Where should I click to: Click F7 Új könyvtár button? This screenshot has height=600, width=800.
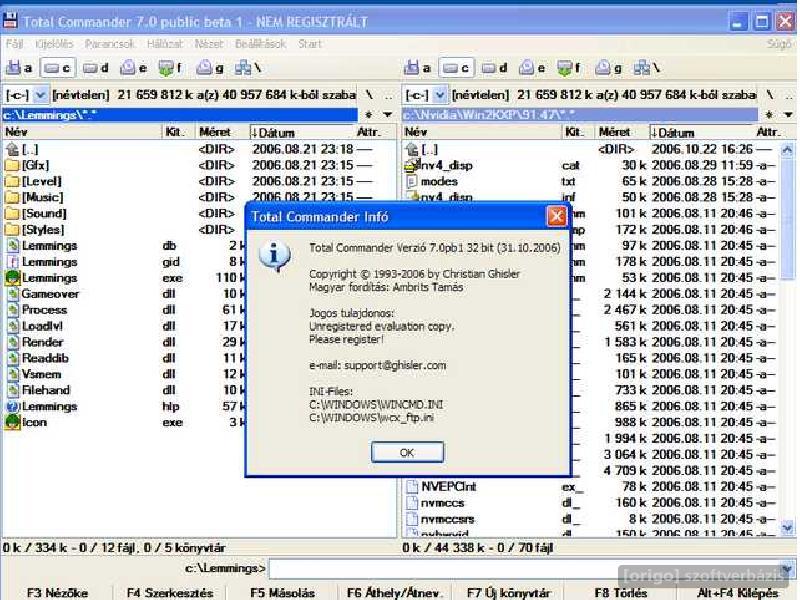click(x=509, y=592)
